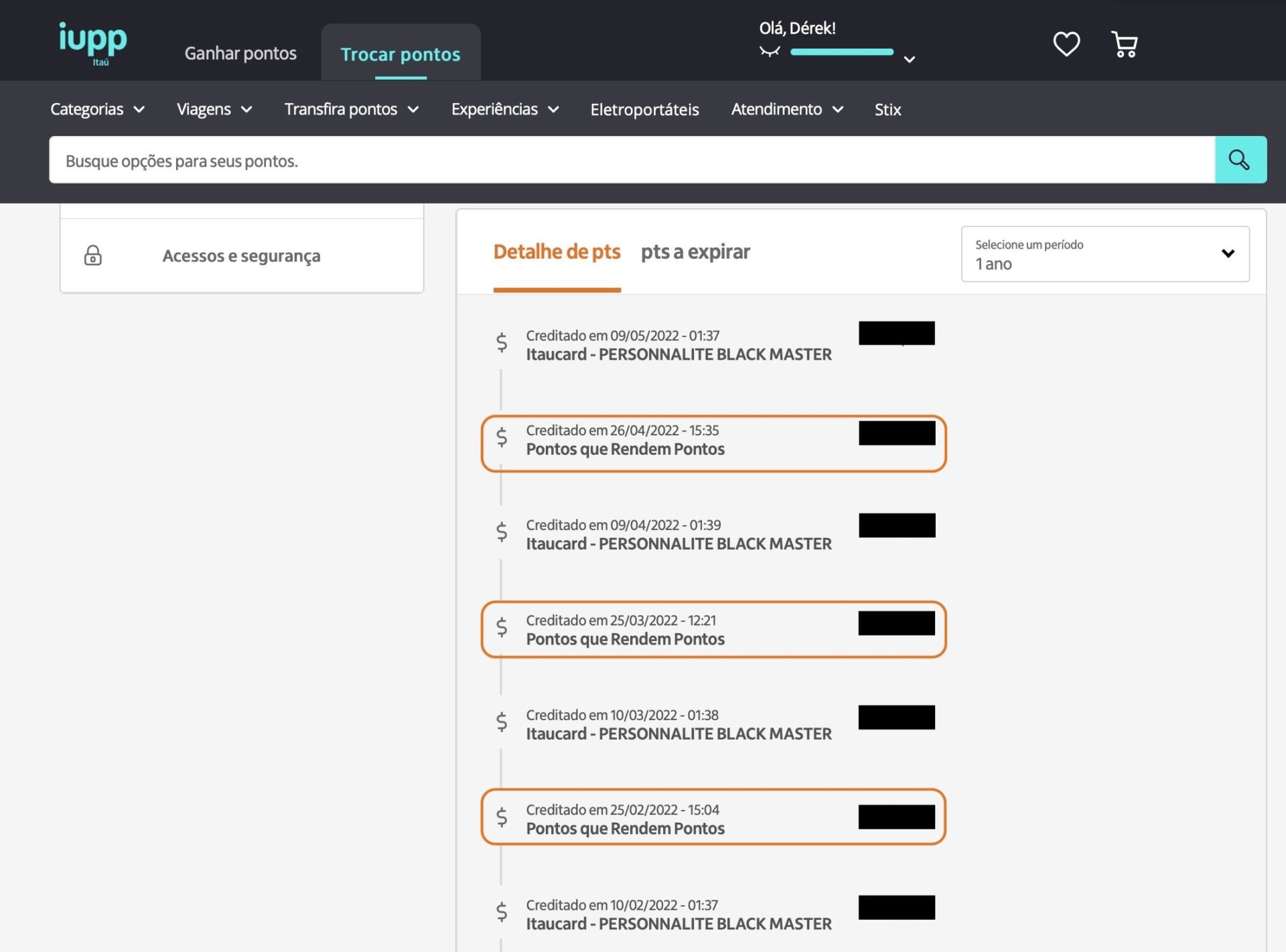The width and height of the screenshot is (1286, 952).
Task: Open the iupp Itaú logo homepage
Action: (92, 44)
